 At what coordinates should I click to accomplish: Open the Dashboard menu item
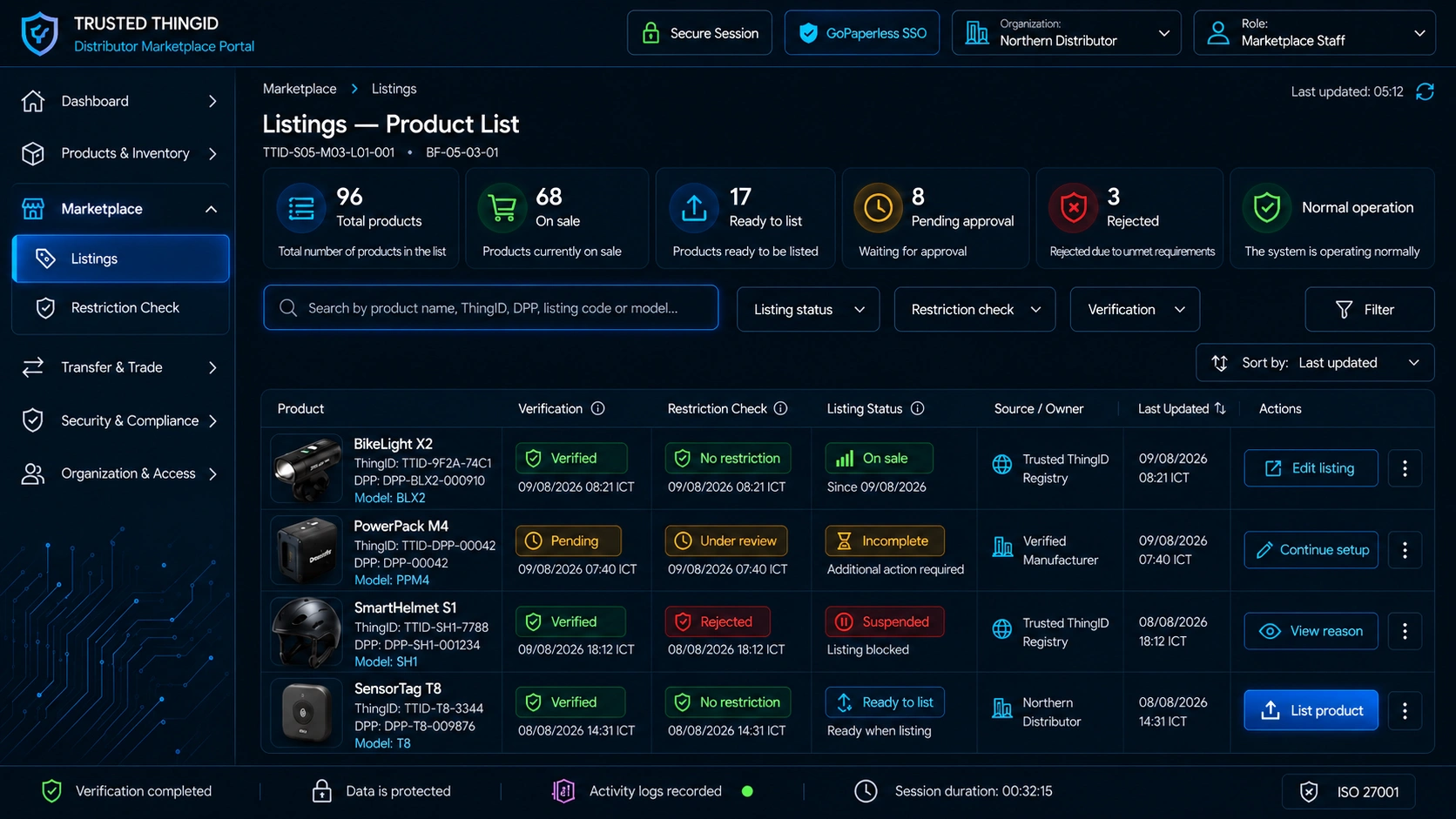click(121, 101)
